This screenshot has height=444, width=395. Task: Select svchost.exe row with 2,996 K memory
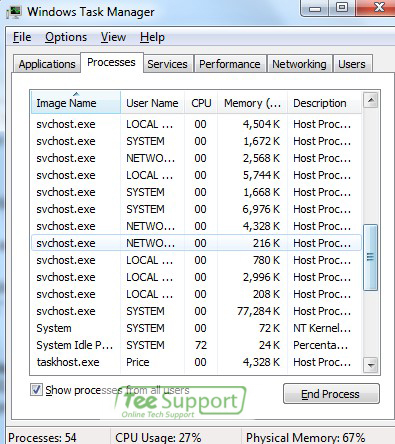point(196,277)
